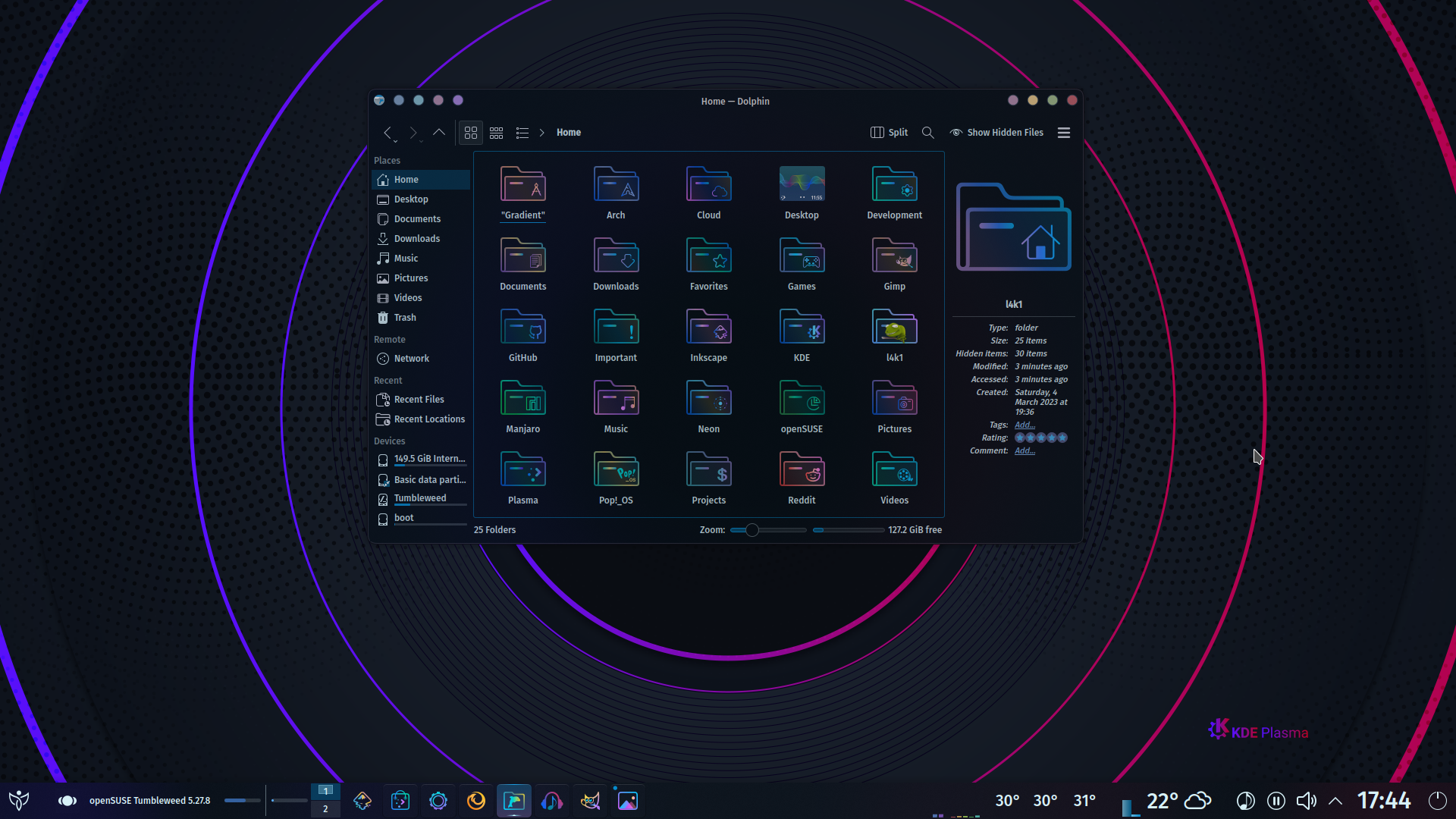Switch to virtual desktop 2 in pager
This screenshot has width=1456, height=819.
[x=325, y=809]
